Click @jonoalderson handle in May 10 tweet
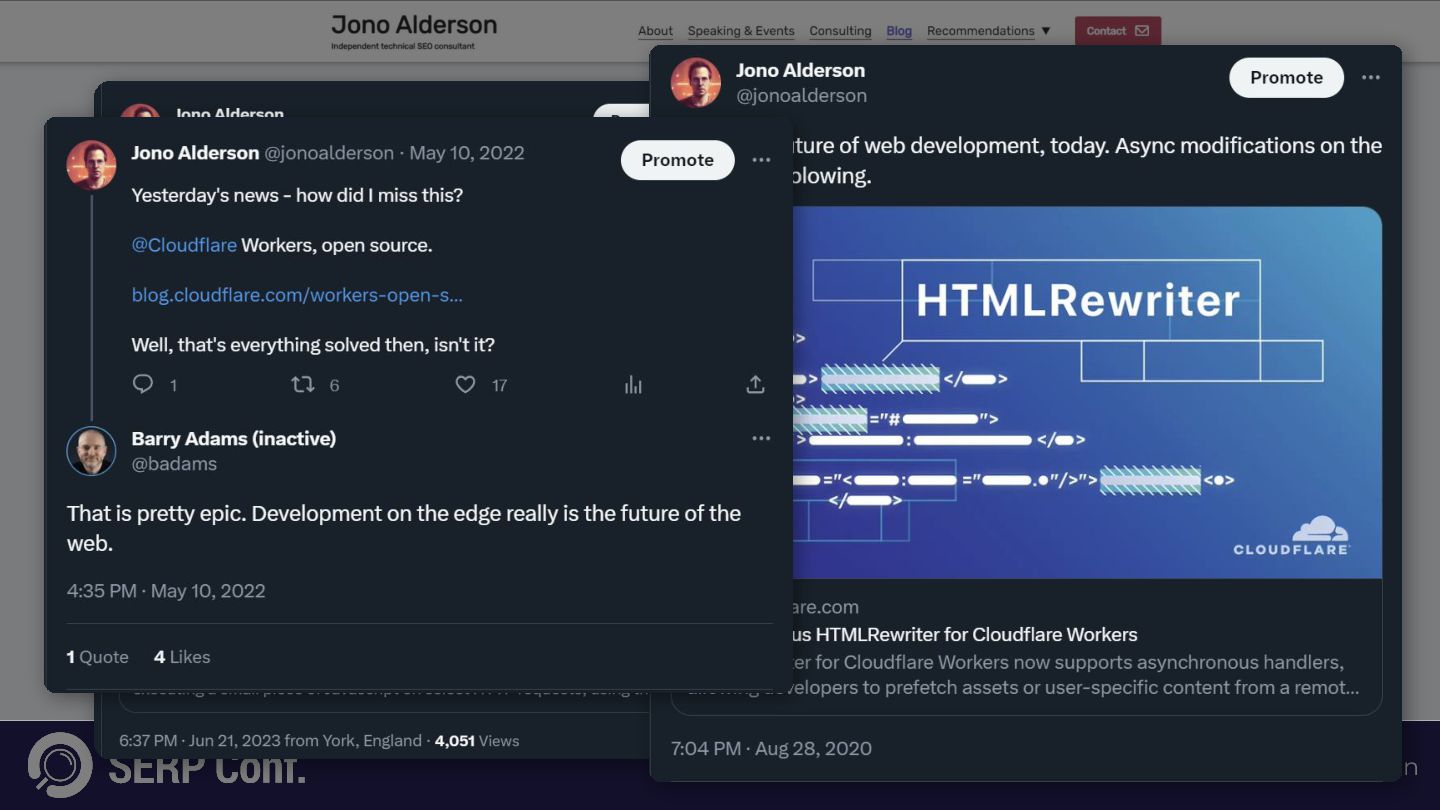This screenshot has width=1440, height=810. tap(329, 153)
